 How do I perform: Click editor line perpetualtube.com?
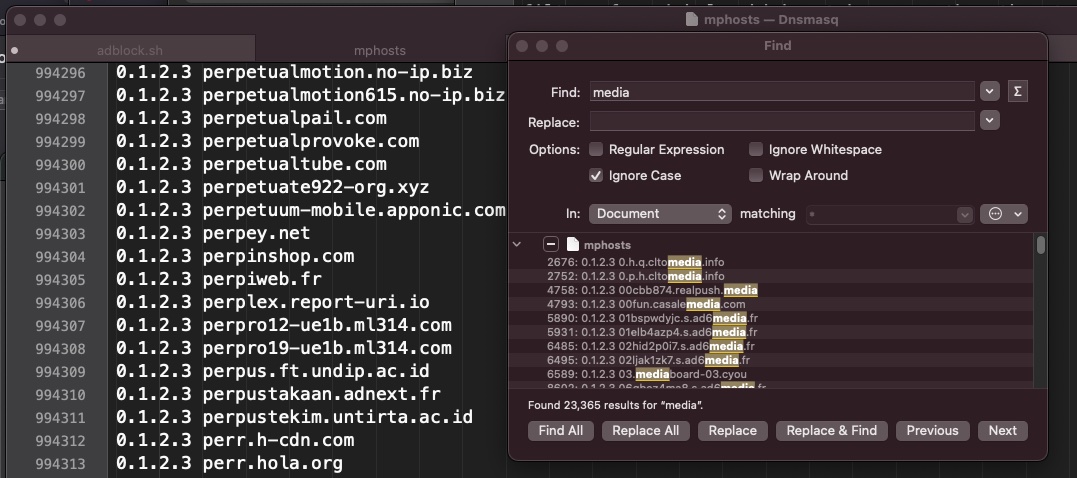[x=251, y=164]
